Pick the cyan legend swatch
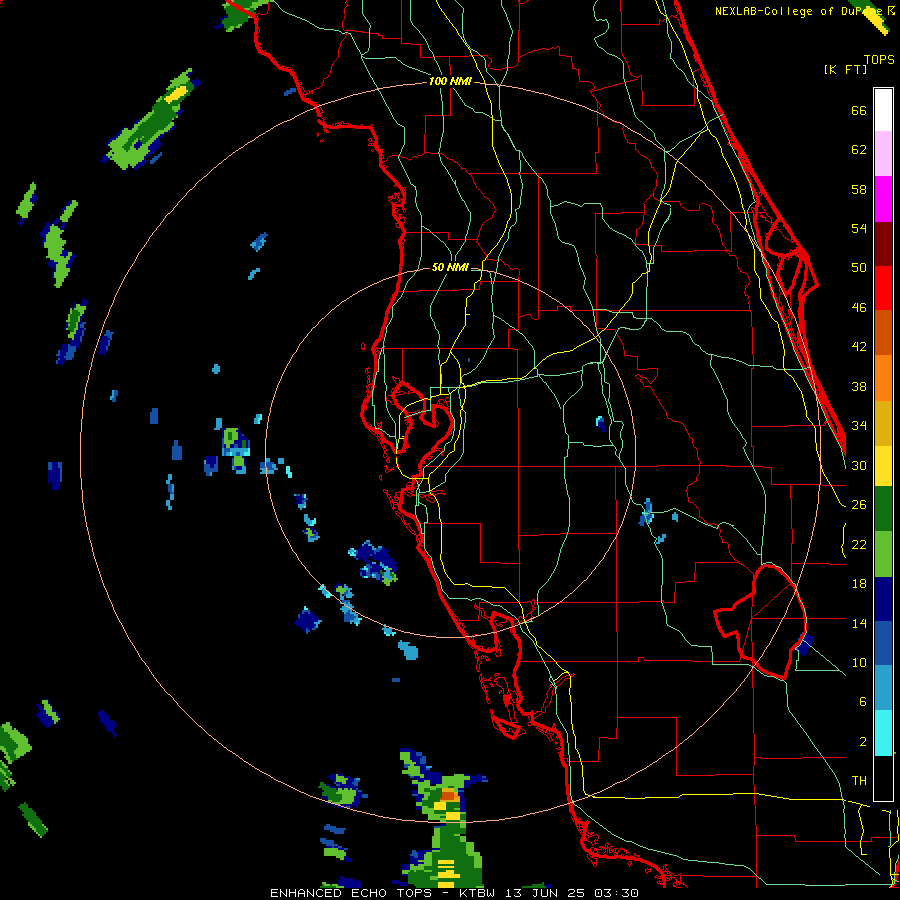Image resolution: width=900 pixels, height=900 pixels. pos(883,733)
